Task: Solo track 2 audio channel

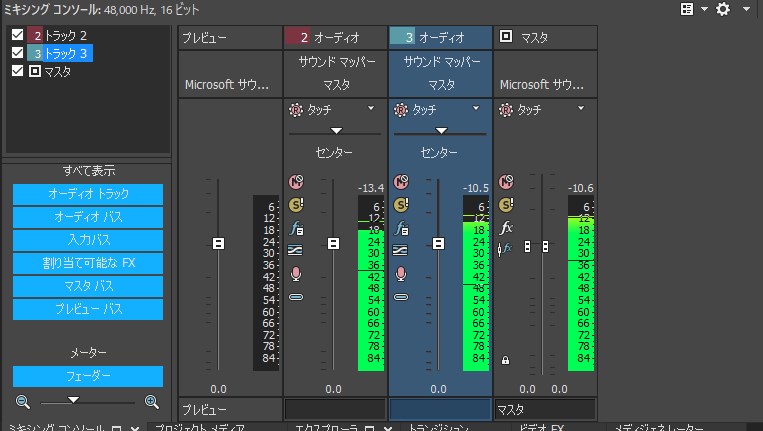Action: pos(296,205)
